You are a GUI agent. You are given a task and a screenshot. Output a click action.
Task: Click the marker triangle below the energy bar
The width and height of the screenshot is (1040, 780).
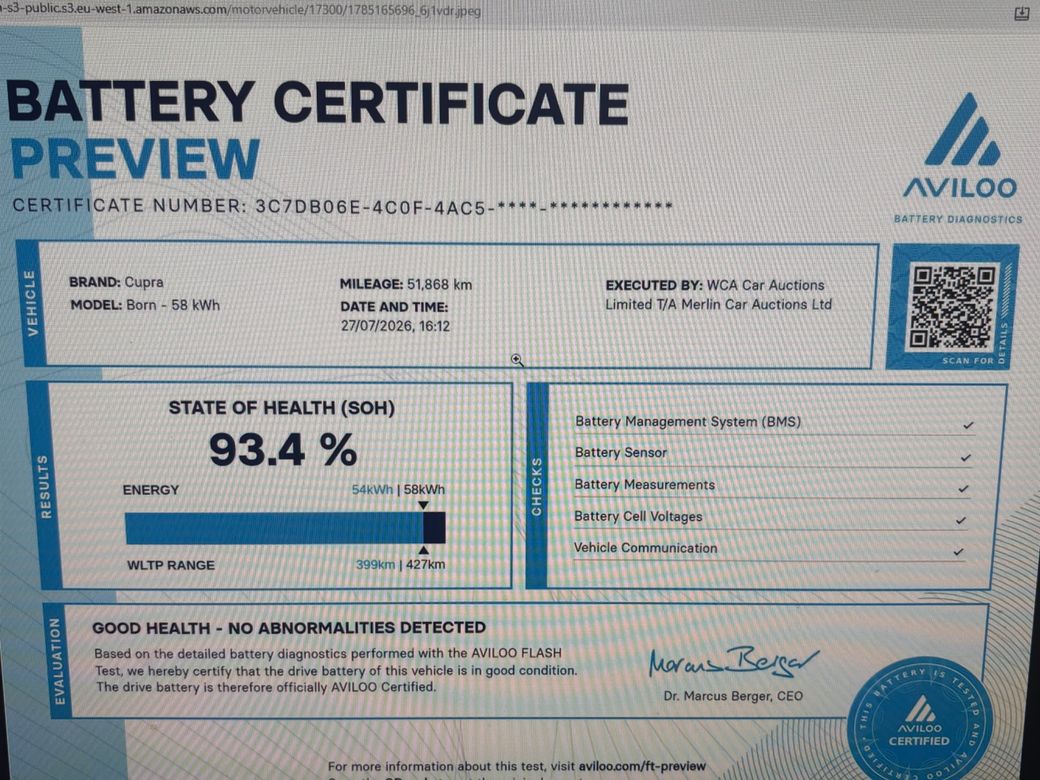coord(423,550)
